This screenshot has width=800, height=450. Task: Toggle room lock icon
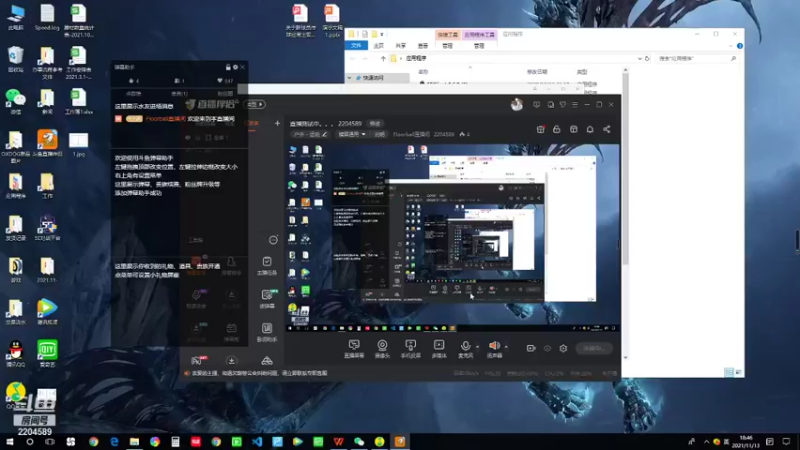point(557,130)
